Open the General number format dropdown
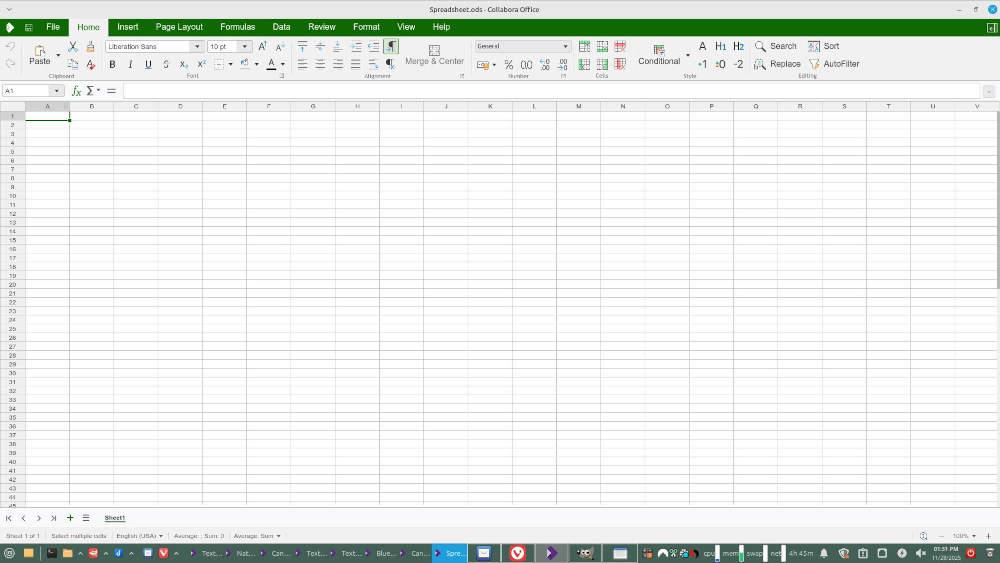This screenshot has width=1000, height=563. point(565,47)
